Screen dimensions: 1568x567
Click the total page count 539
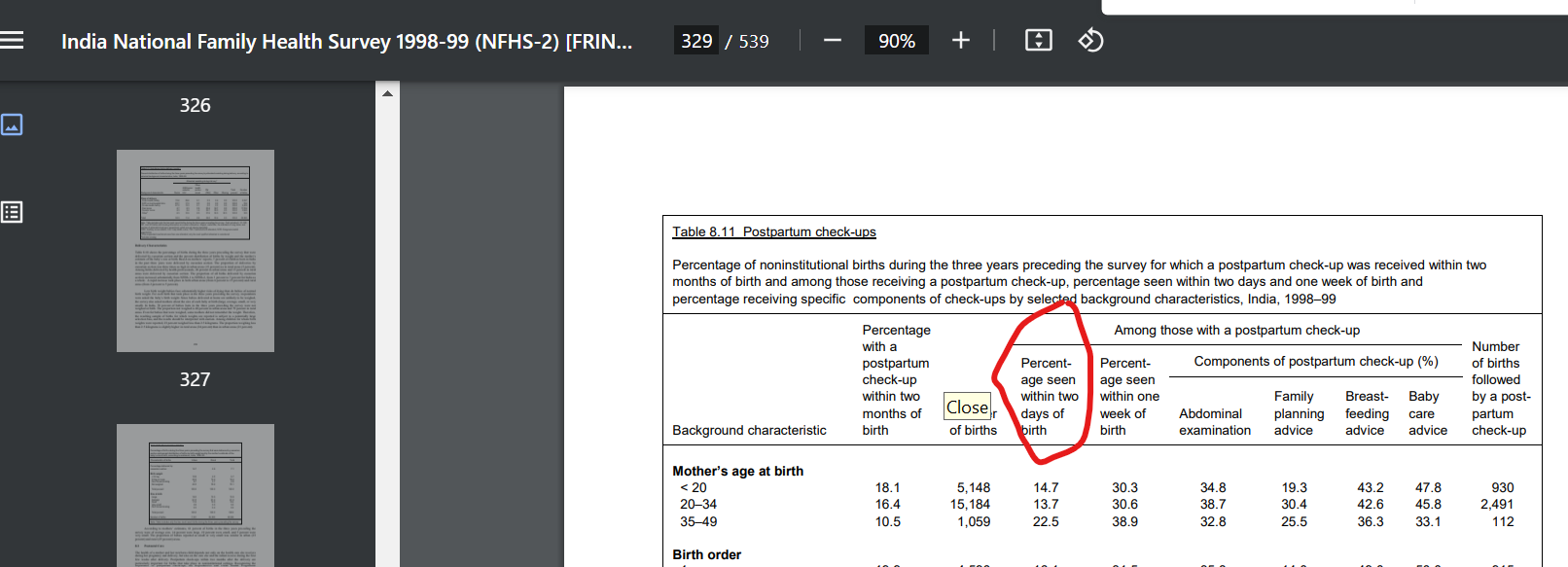[754, 42]
